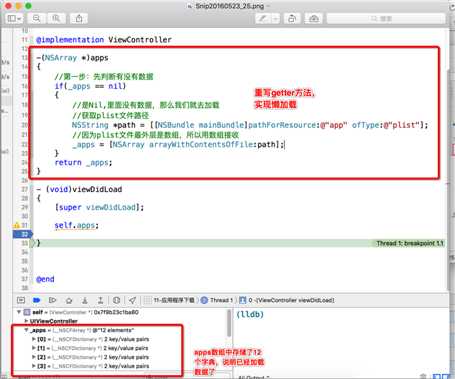Screen dimensions: 455x379
Task: Click the "self.apps;" statement
Action: point(77,225)
